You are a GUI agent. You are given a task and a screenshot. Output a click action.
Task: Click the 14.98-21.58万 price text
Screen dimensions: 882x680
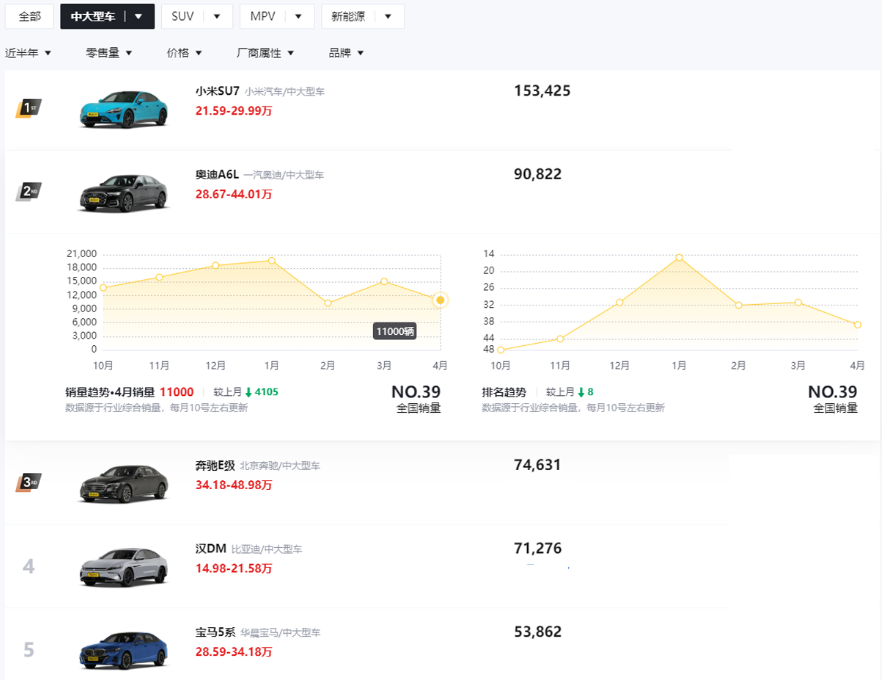233,569
